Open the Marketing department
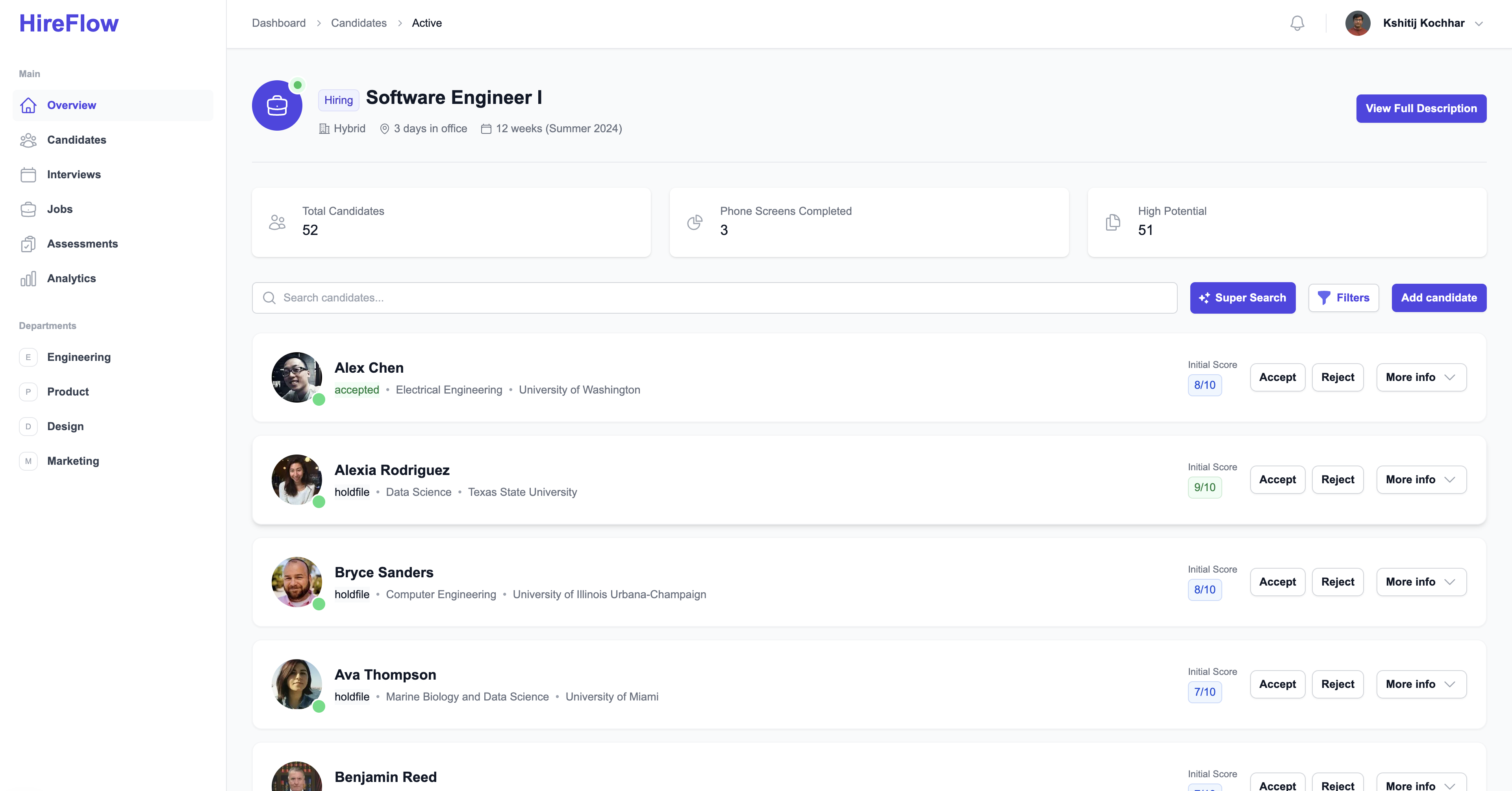The image size is (1512, 791). (x=73, y=461)
